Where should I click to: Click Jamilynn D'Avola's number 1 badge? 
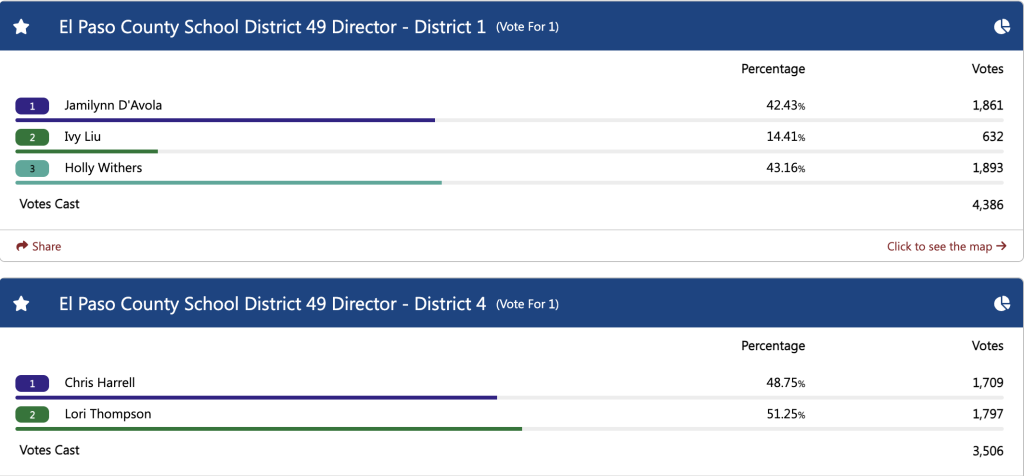coord(32,105)
